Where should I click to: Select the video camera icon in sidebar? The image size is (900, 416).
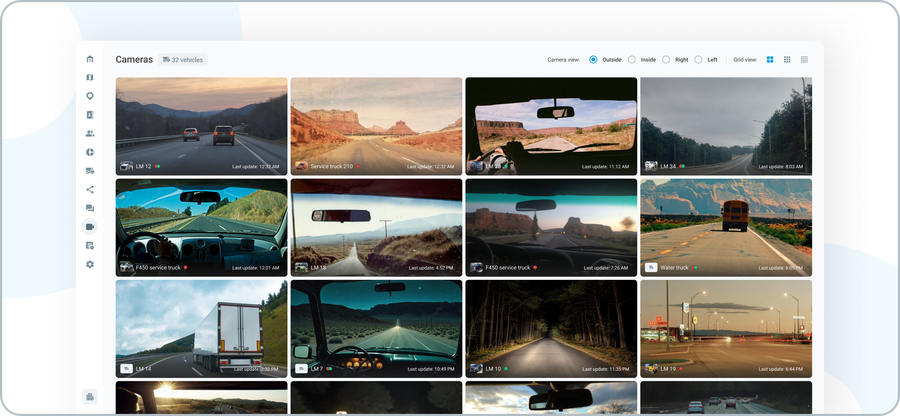point(90,227)
